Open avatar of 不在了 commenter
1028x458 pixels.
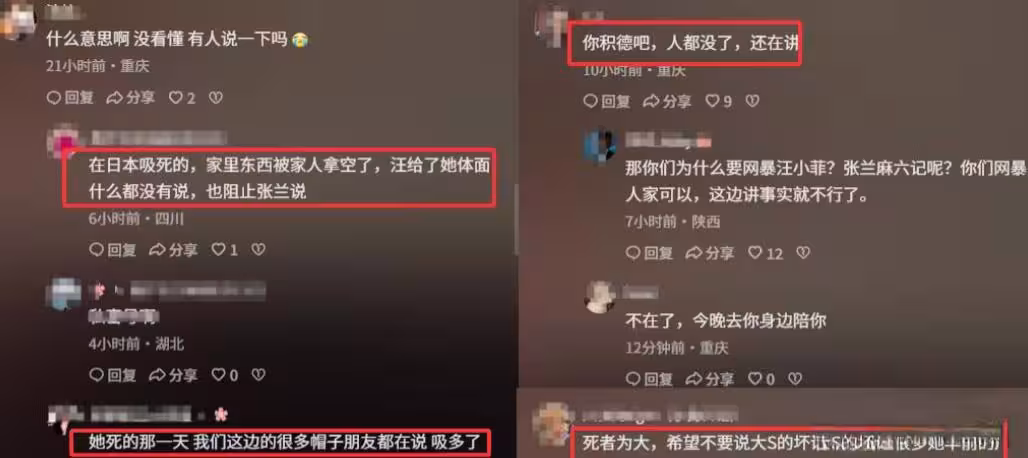point(600,297)
